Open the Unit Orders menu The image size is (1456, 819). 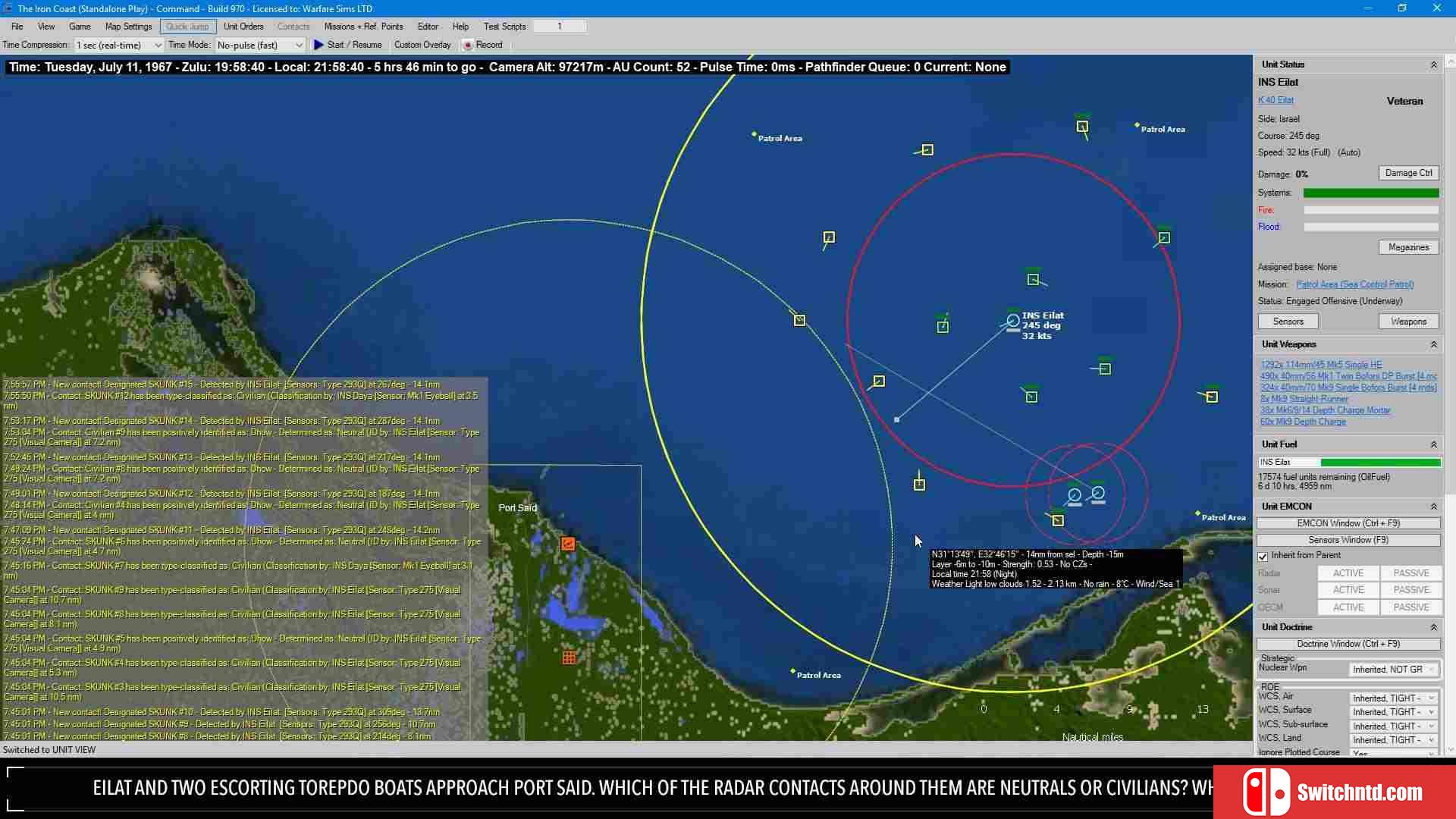[243, 27]
